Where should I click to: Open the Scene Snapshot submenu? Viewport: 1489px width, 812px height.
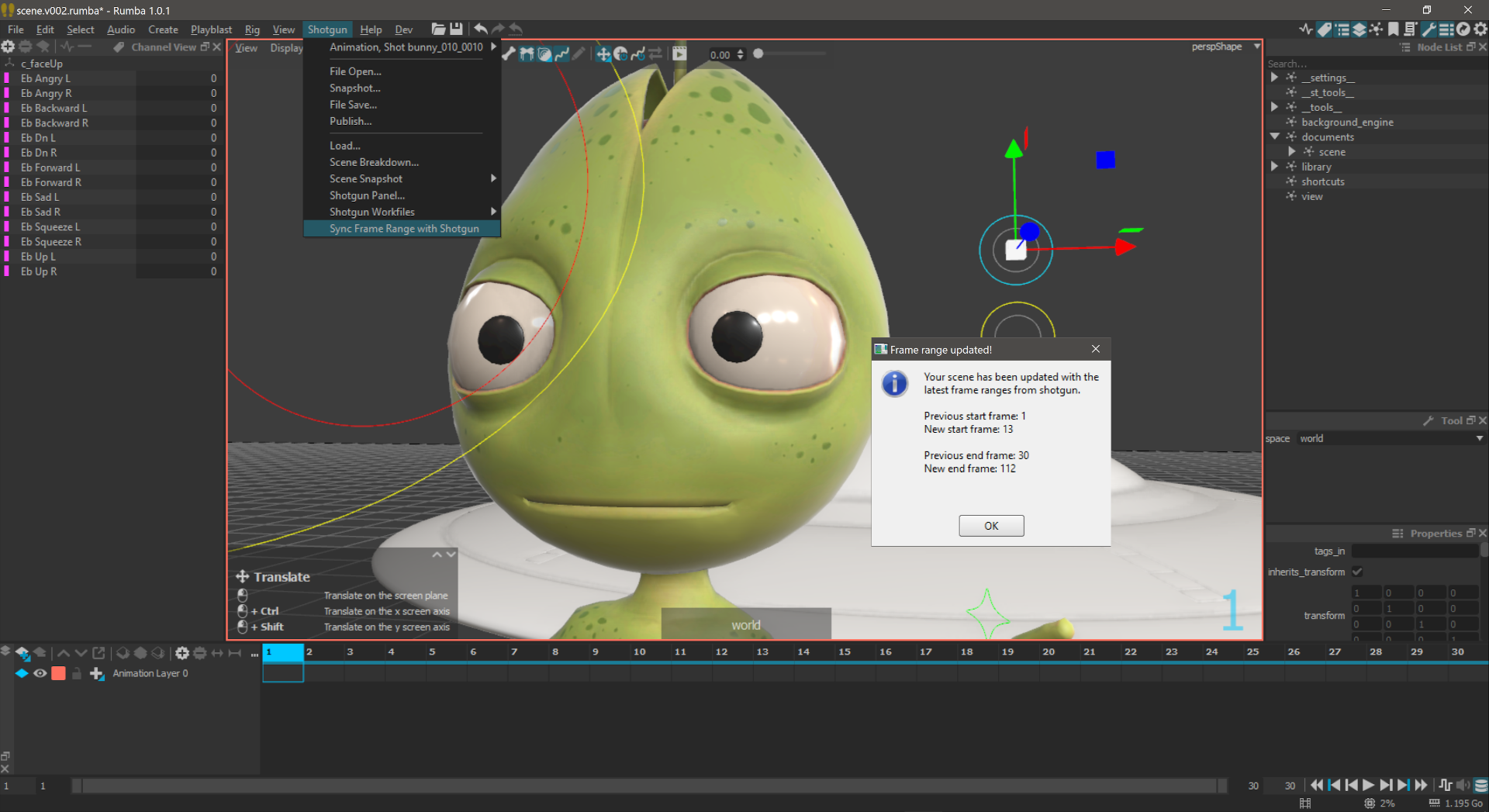click(402, 179)
